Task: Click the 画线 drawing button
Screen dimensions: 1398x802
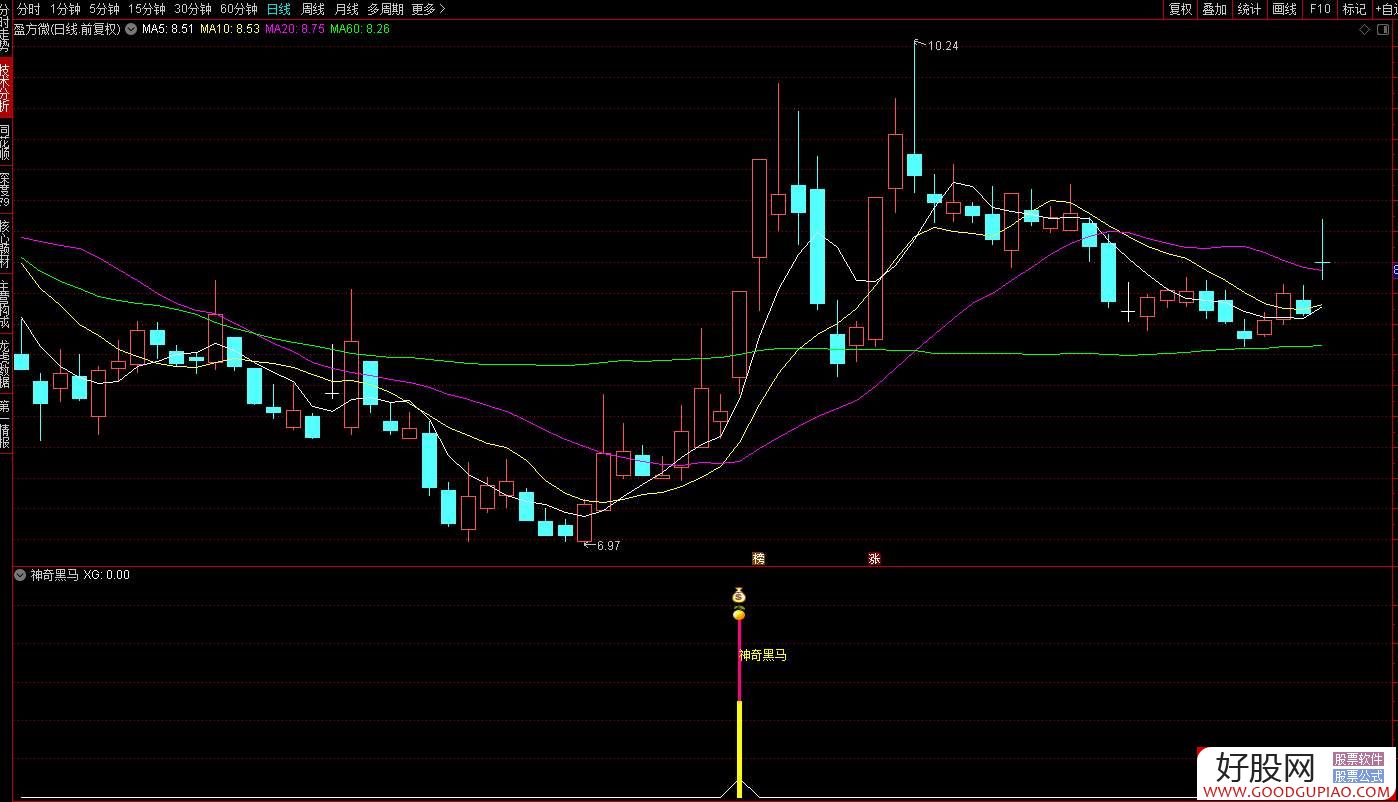Action: [x=1284, y=9]
